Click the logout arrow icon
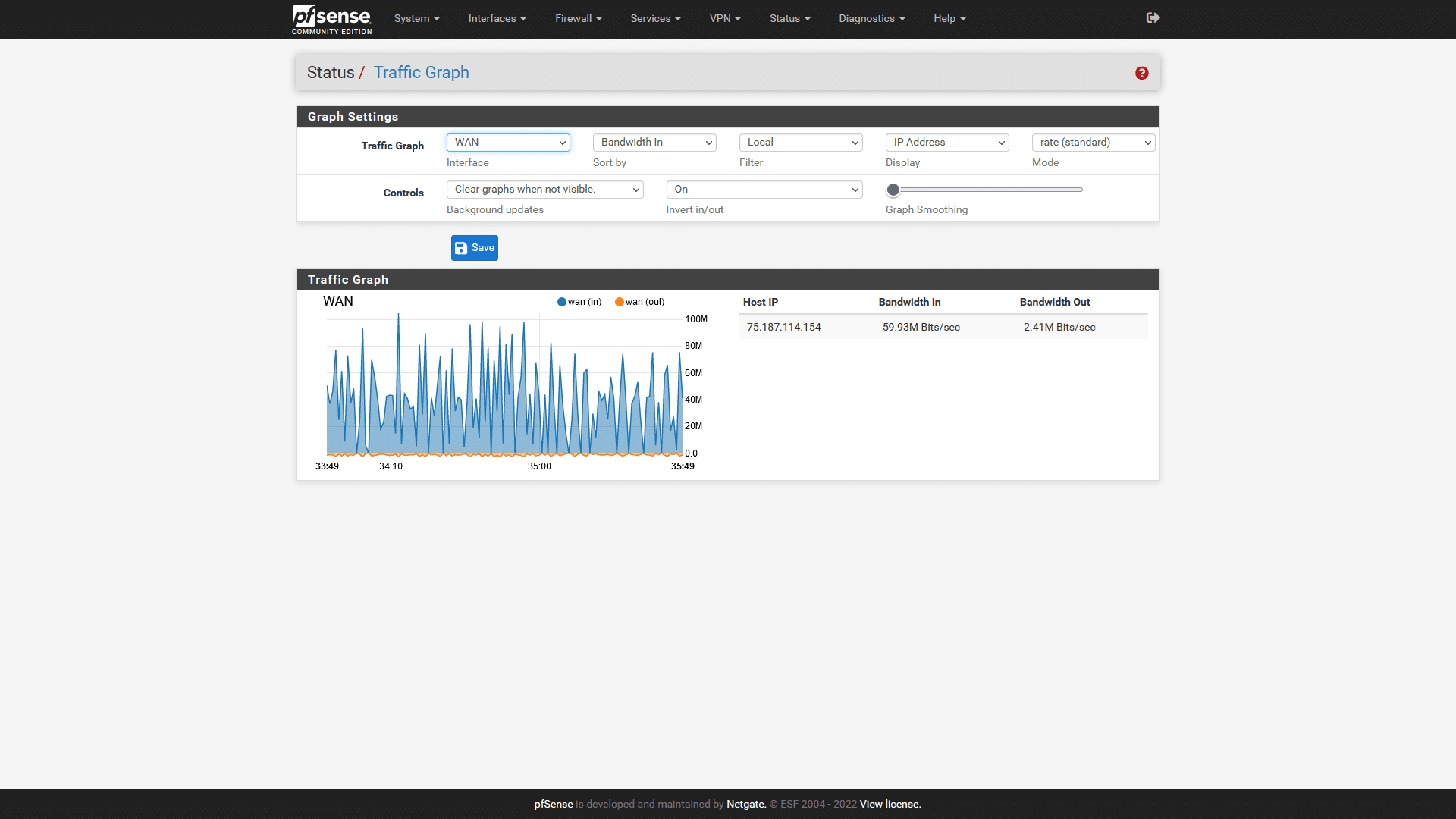The height and width of the screenshot is (819, 1456). click(1152, 18)
